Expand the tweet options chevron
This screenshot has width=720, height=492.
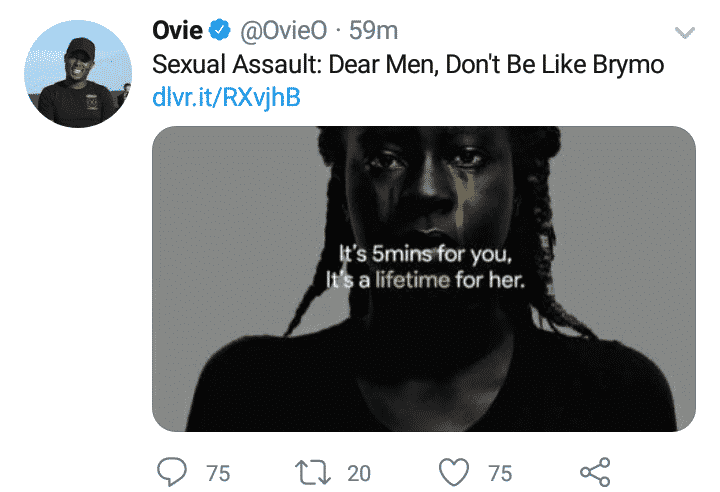[685, 33]
